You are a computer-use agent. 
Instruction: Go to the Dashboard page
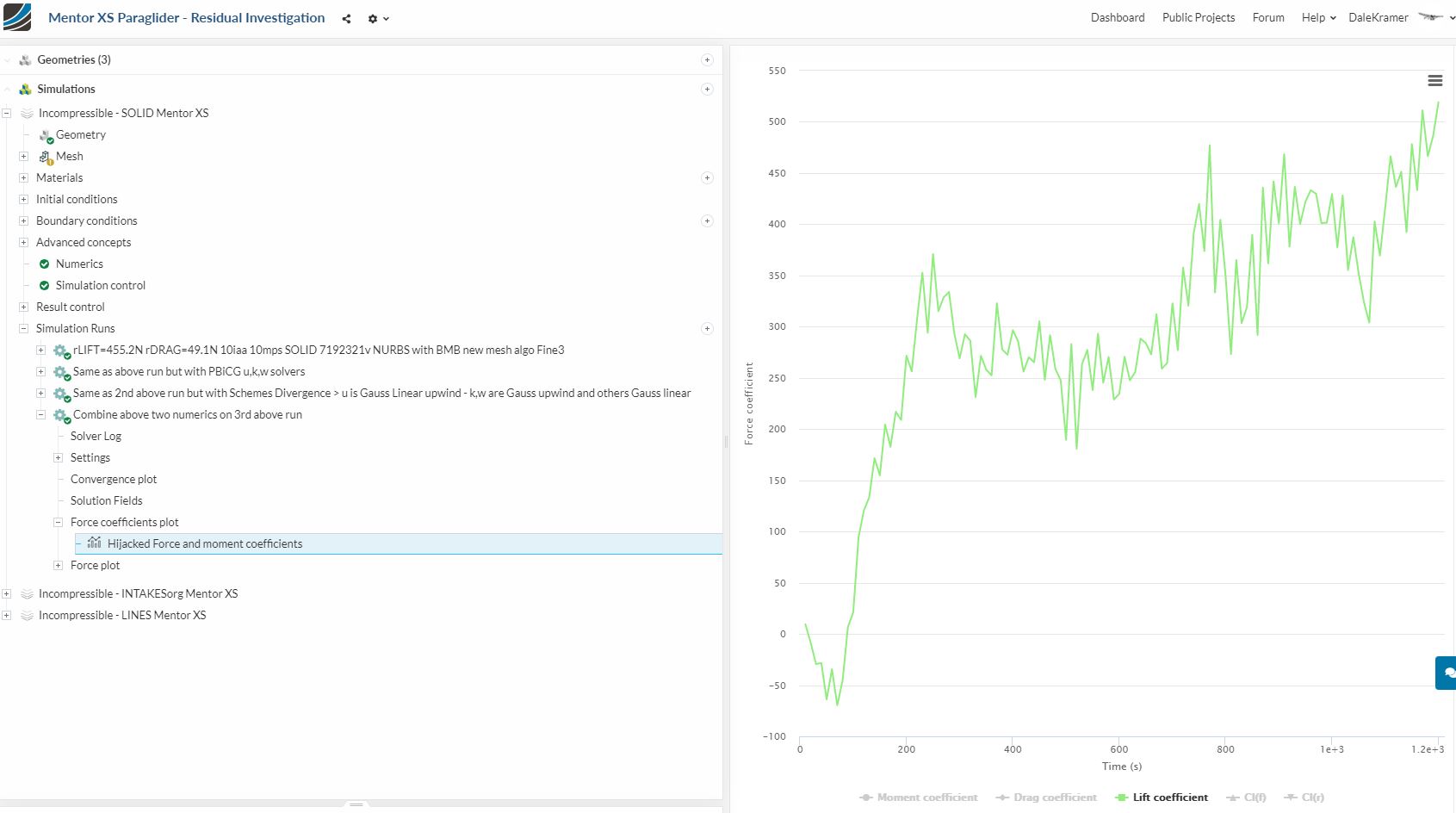(x=1118, y=18)
